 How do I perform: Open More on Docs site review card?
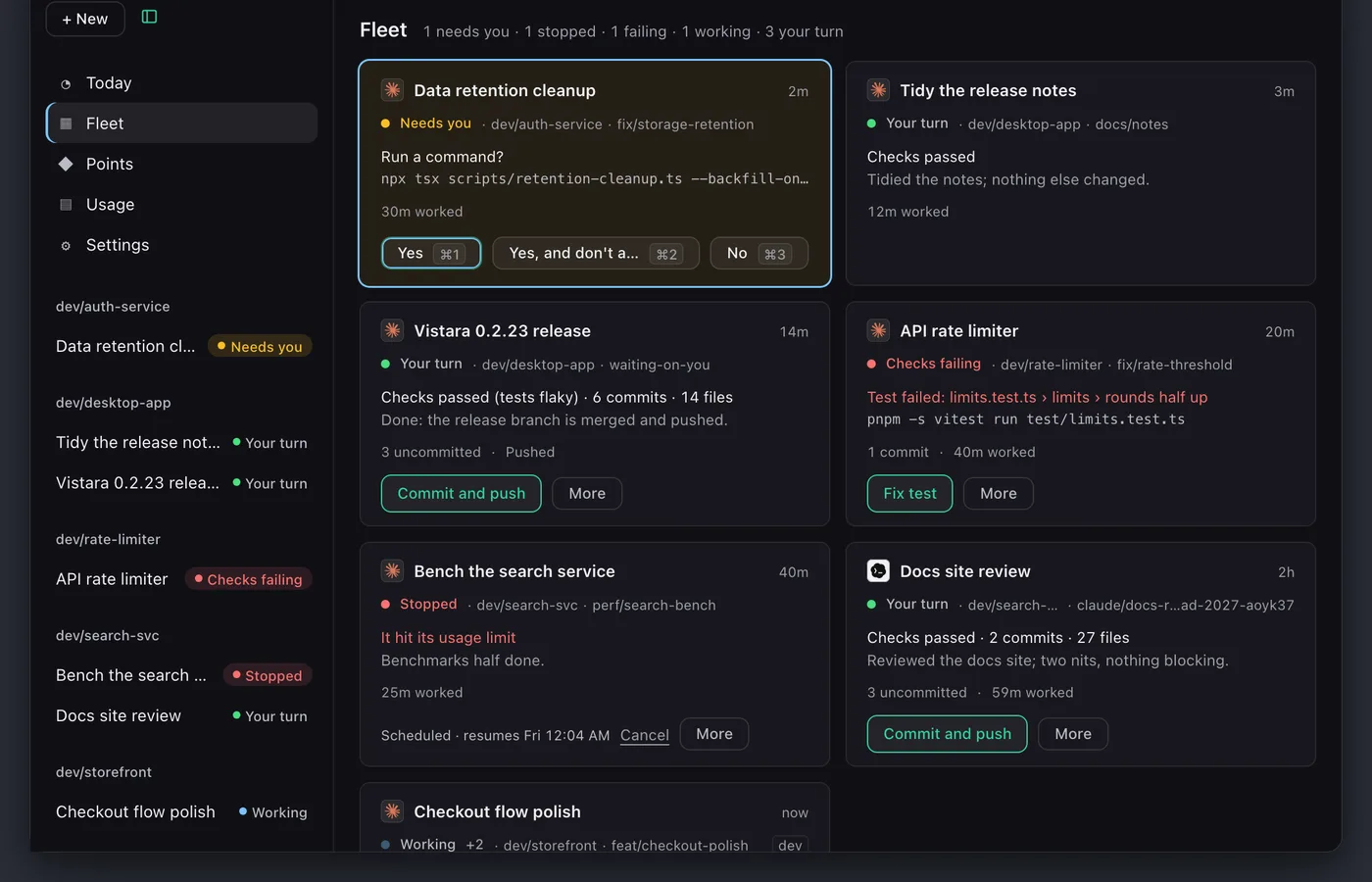pos(1073,734)
